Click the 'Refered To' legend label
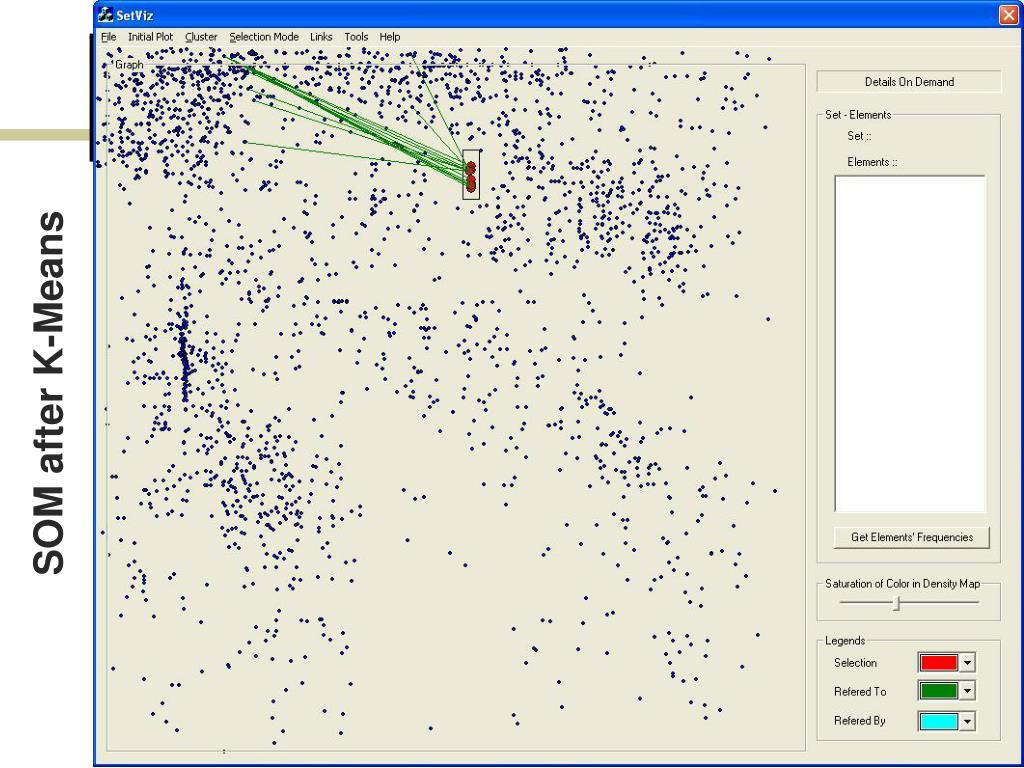The width and height of the screenshot is (1024, 768). 860,692
